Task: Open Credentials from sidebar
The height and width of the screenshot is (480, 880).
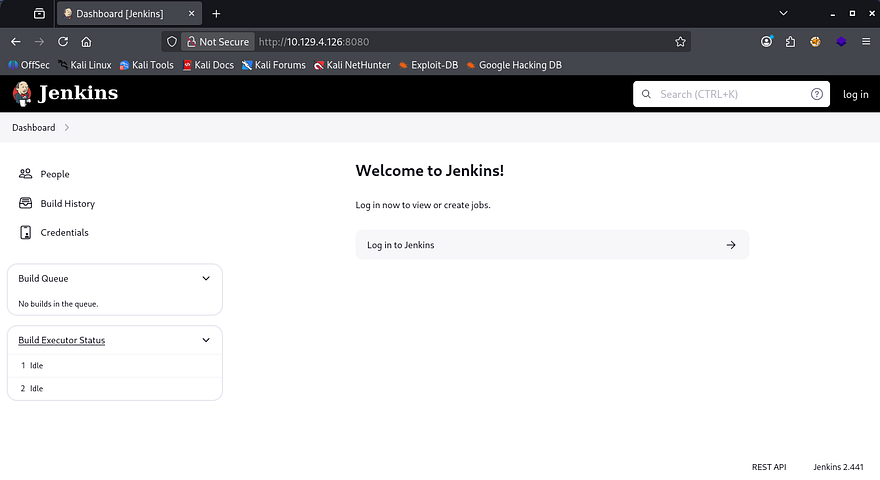Action: [64, 232]
